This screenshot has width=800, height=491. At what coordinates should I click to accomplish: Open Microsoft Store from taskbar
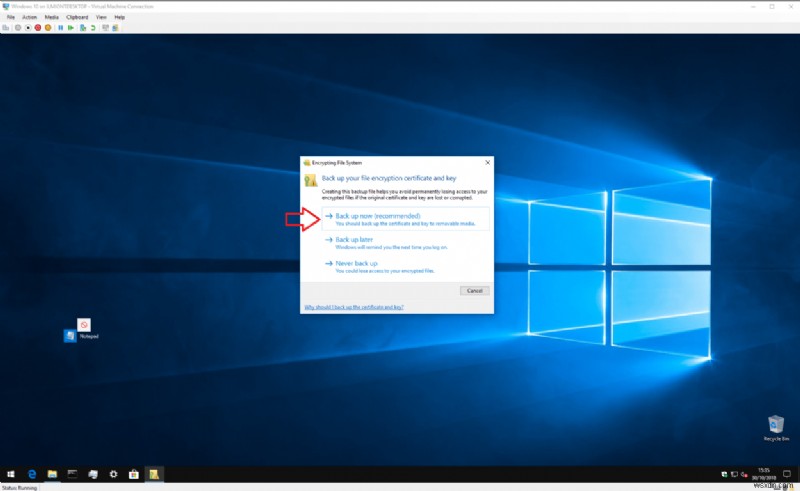tap(134, 474)
